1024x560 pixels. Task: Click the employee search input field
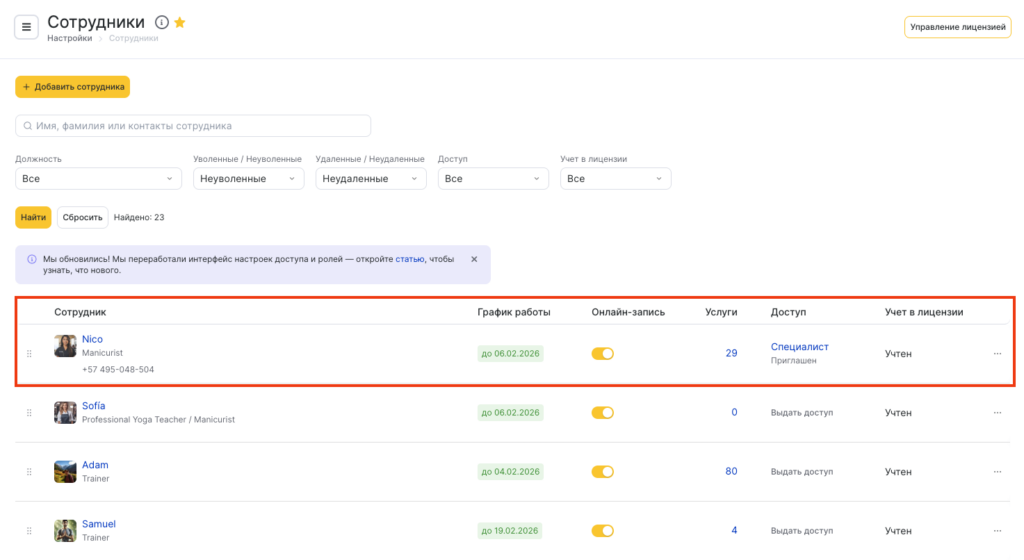pyautogui.click(x=193, y=126)
